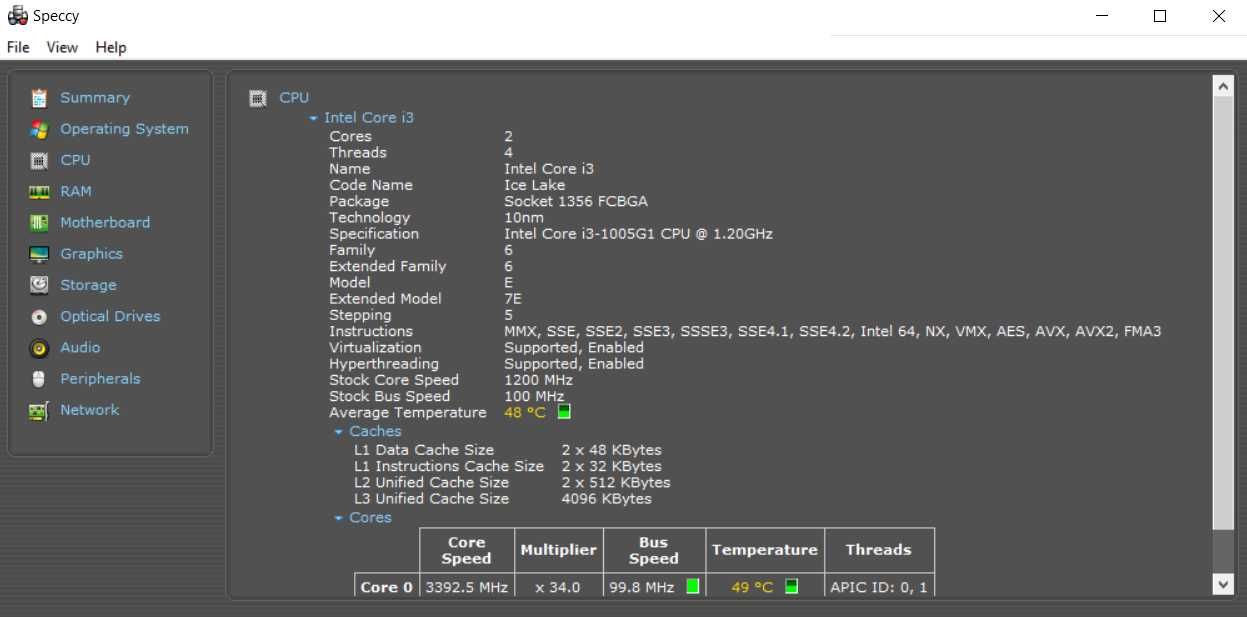Image resolution: width=1247 pixels, height=617 pixels.
Task: Click the L2 Unified Cache value '2 x 512 KBytes'
Action: tap(615, 482)
